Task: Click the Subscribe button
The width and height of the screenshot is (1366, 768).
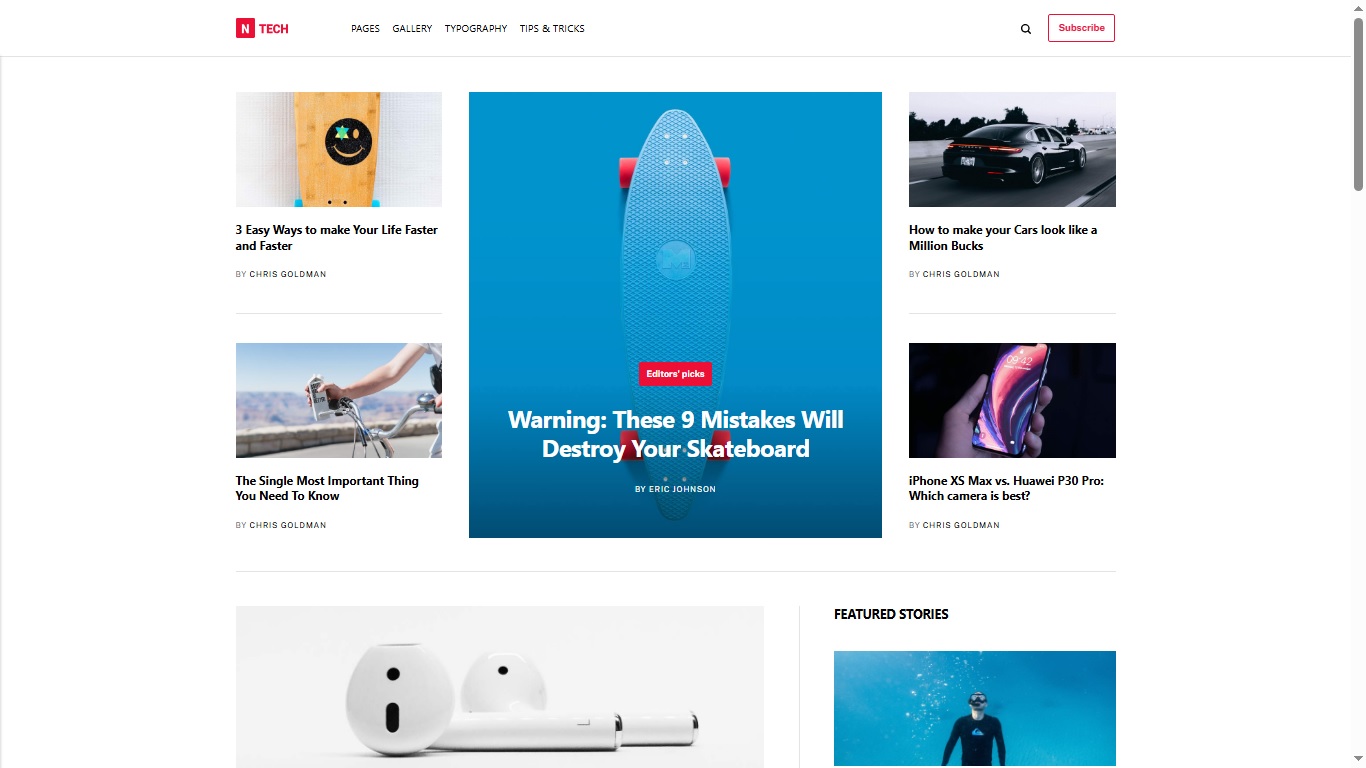Action: click(x=1081, y=28)
